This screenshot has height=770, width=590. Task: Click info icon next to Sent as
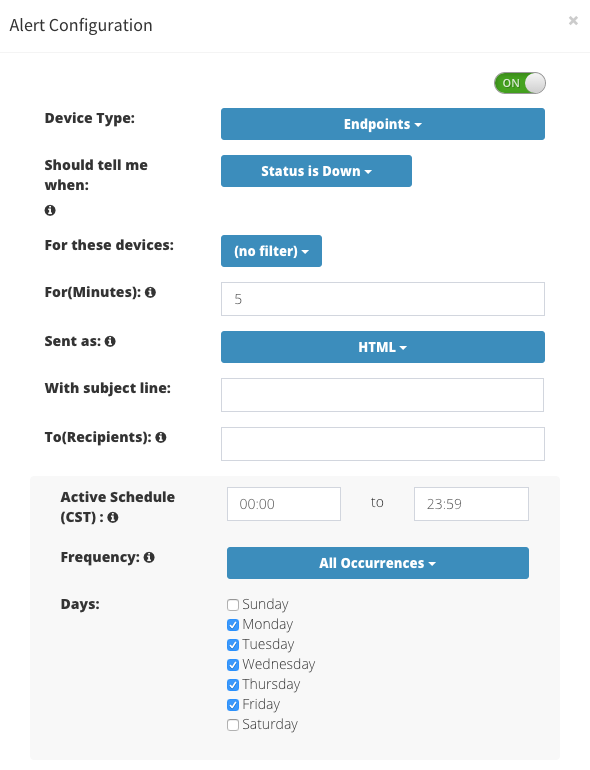coord(110,341)
